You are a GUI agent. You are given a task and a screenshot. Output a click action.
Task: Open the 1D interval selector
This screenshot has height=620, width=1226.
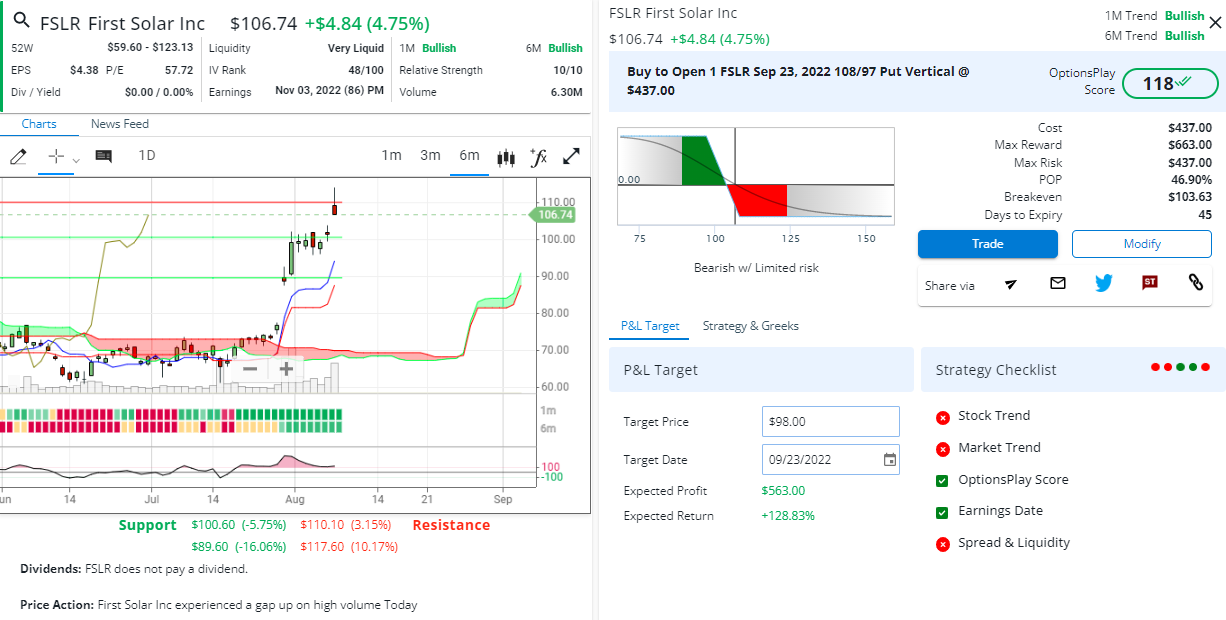pos(147,155)
